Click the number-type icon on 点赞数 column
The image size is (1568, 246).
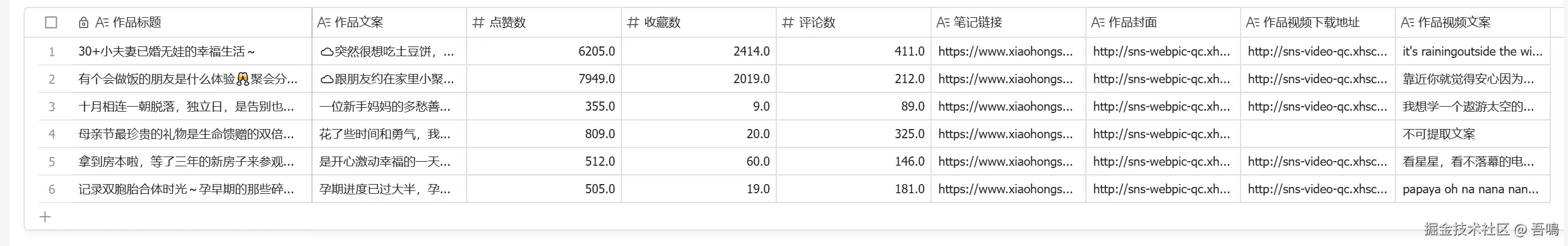coord(479,22)
